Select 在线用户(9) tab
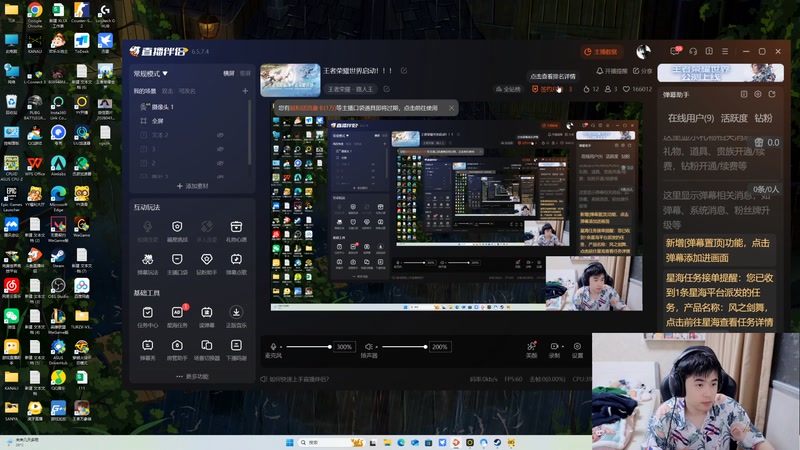This screenshot has height=450, width=800. click(x=691, y=118)
